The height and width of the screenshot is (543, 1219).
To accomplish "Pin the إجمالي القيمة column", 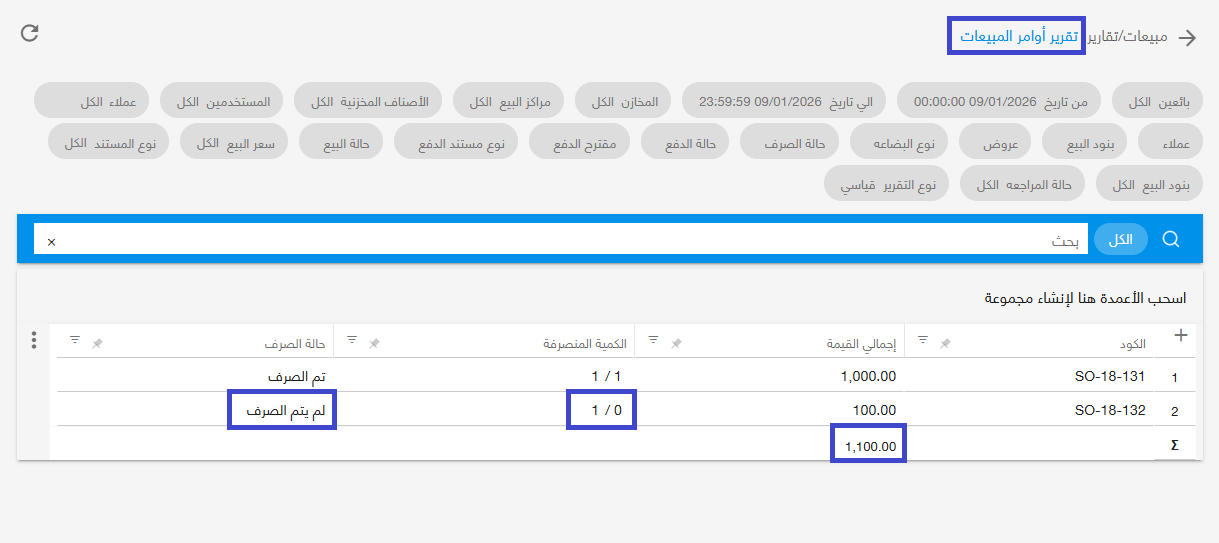I will (x=676, y=343).
